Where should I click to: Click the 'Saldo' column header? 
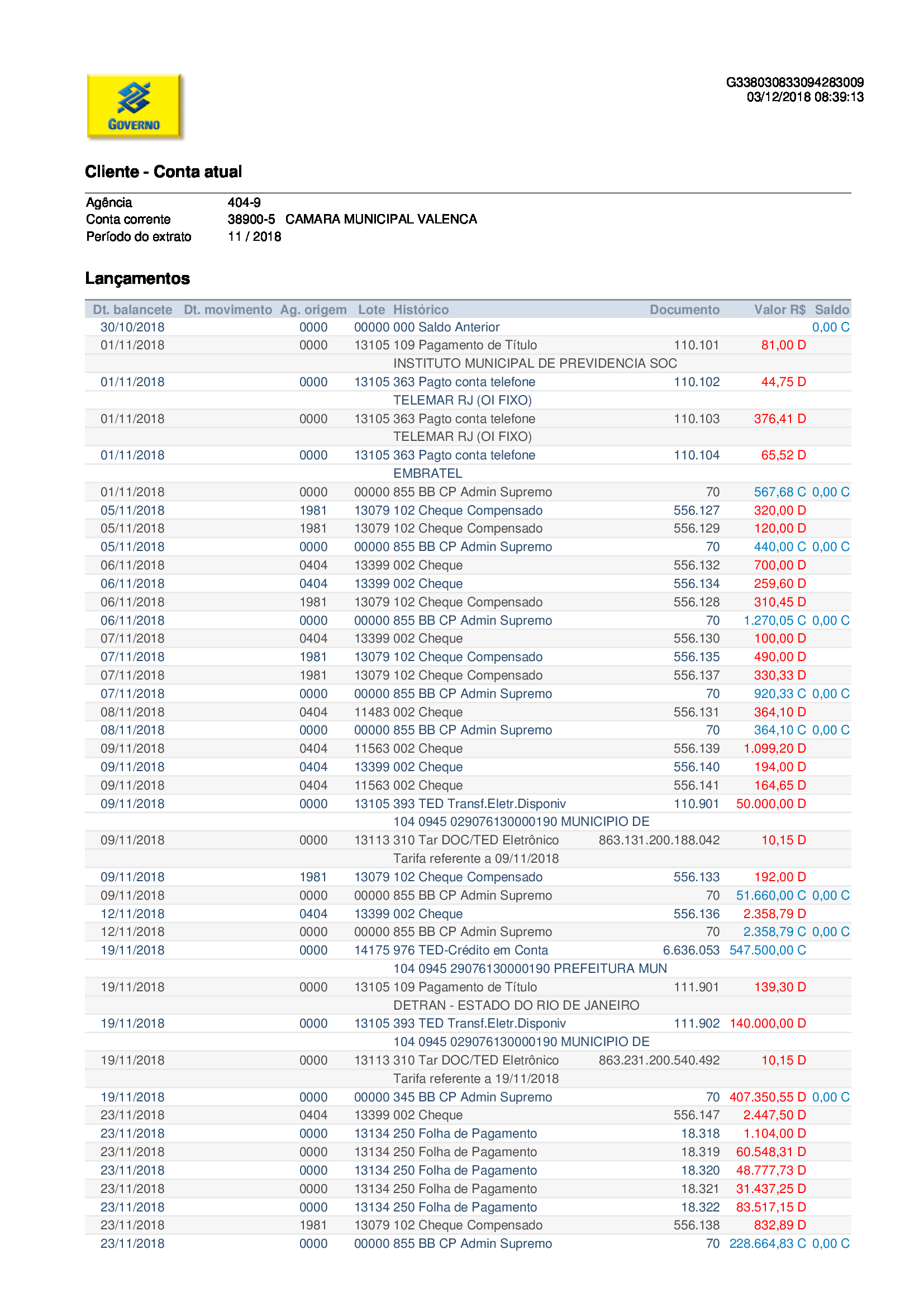pos(831,310)
